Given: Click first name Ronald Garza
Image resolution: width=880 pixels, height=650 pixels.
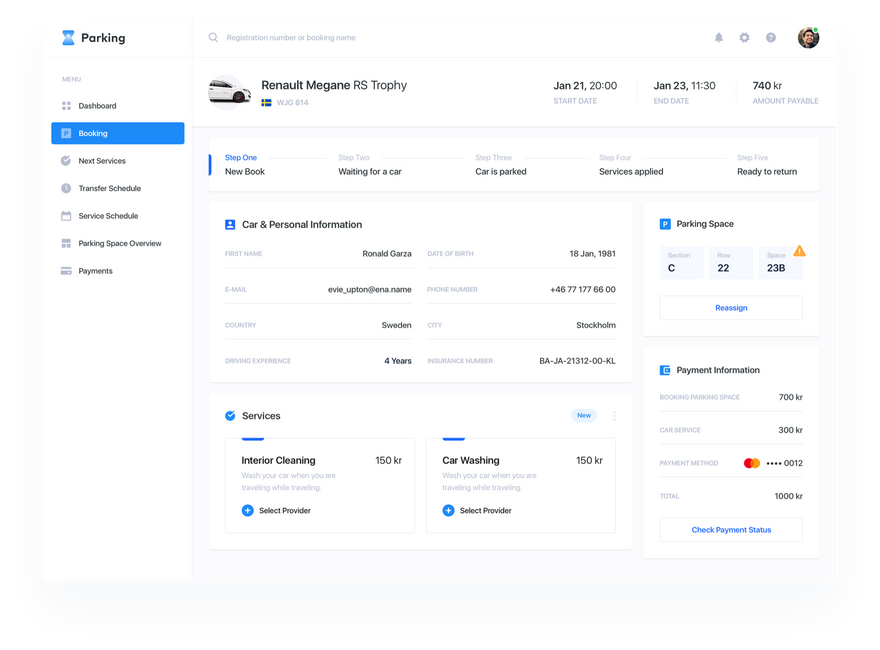Looking at the screenshot, I should pos(387,254).
